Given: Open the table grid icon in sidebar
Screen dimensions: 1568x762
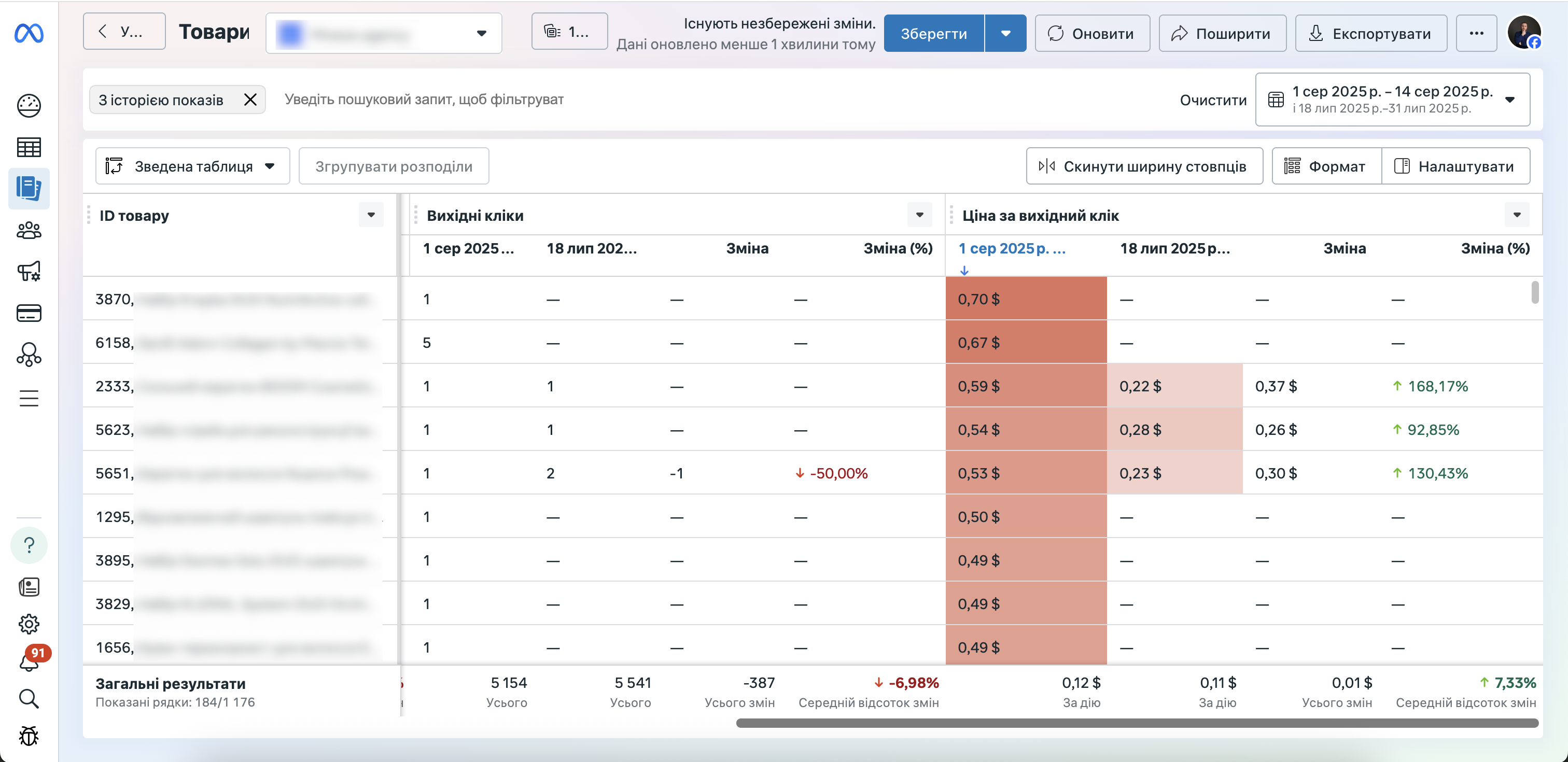Looking at the screenshot, I should [x=29, y=147].
